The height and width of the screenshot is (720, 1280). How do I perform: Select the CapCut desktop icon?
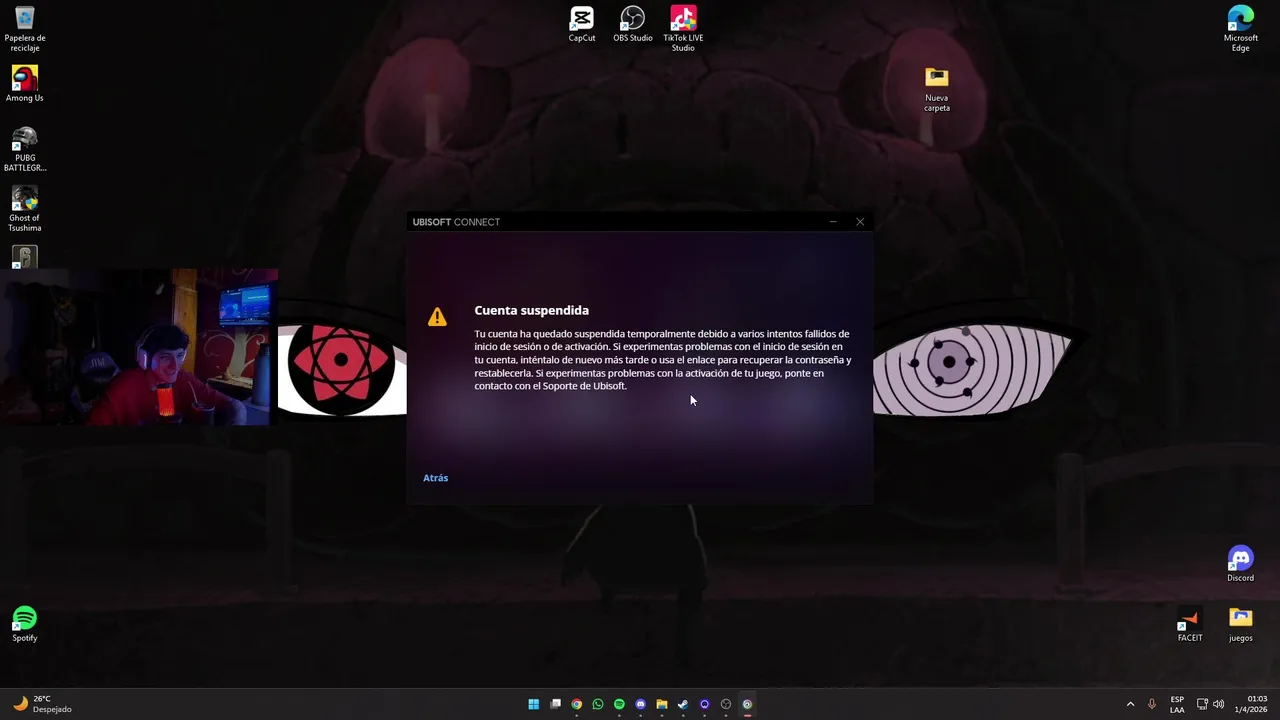(582, 24)
